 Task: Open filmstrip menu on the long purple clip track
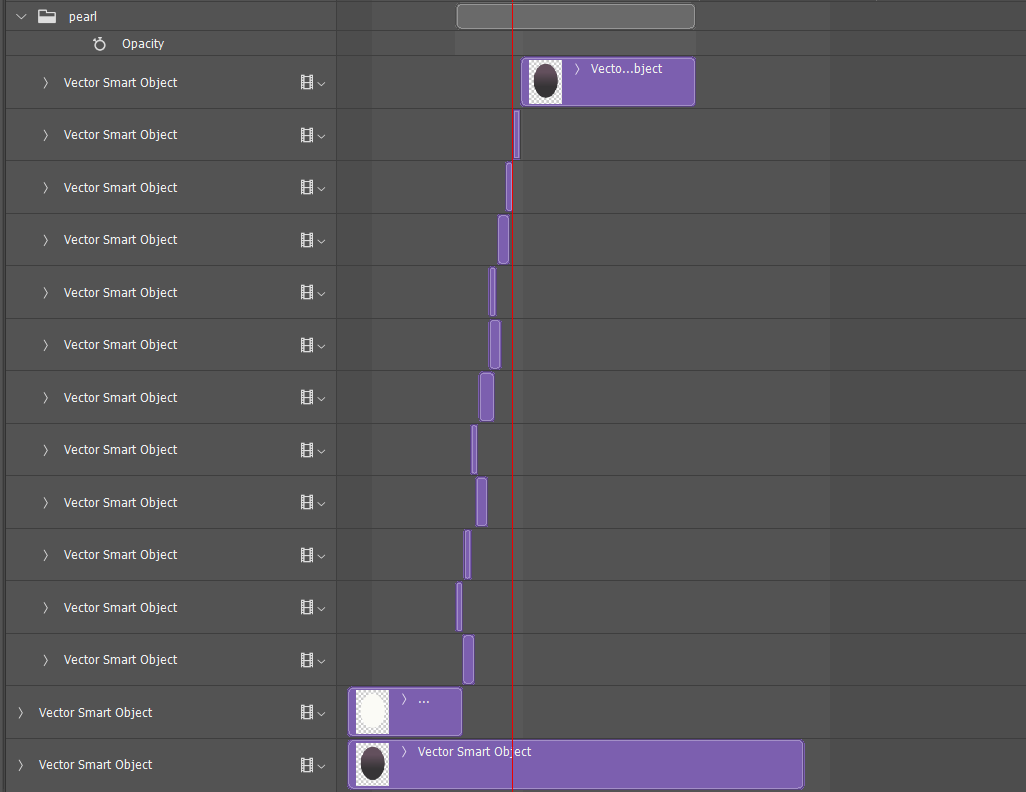(313, 765)
